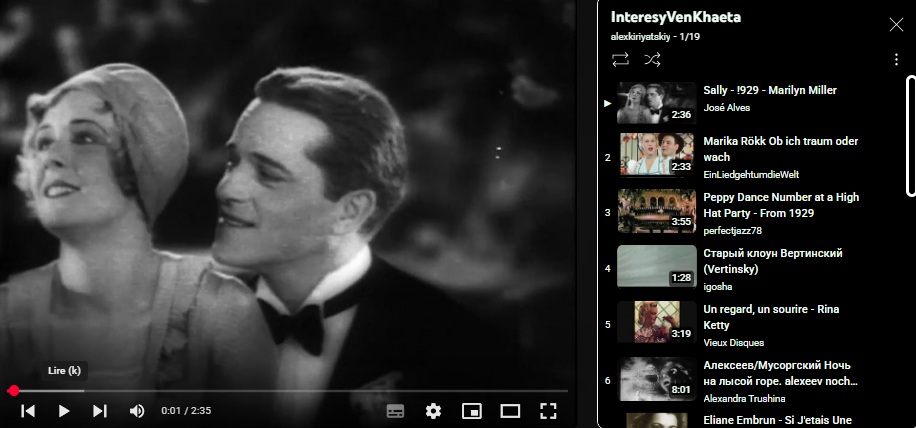Open alexkiriyatskiy channel link
The height and width of the screenshot is (428, 916).
(641, 36)
